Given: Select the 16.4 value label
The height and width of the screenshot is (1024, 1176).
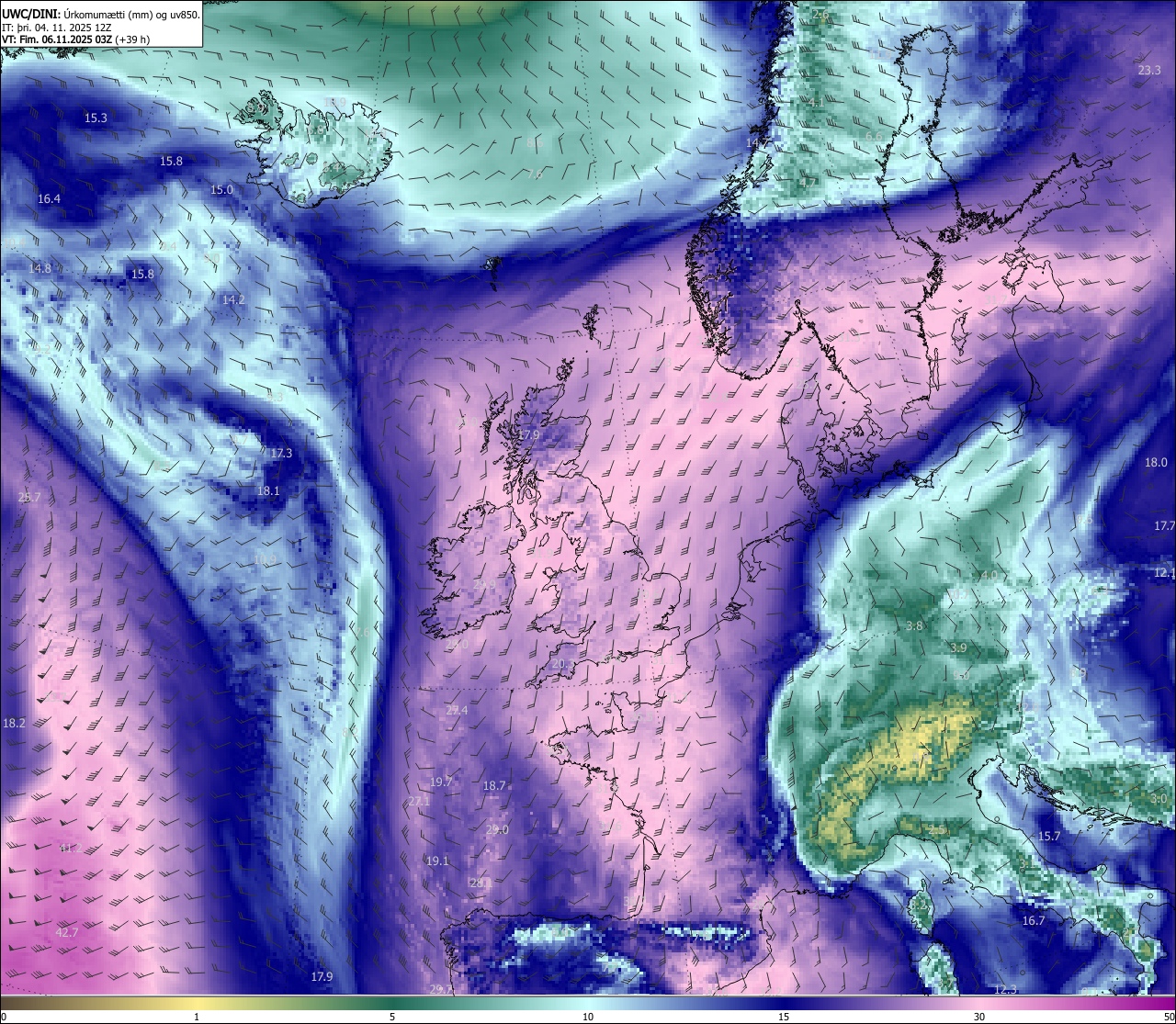Looking at the screenshot, I should click(49, 199).
